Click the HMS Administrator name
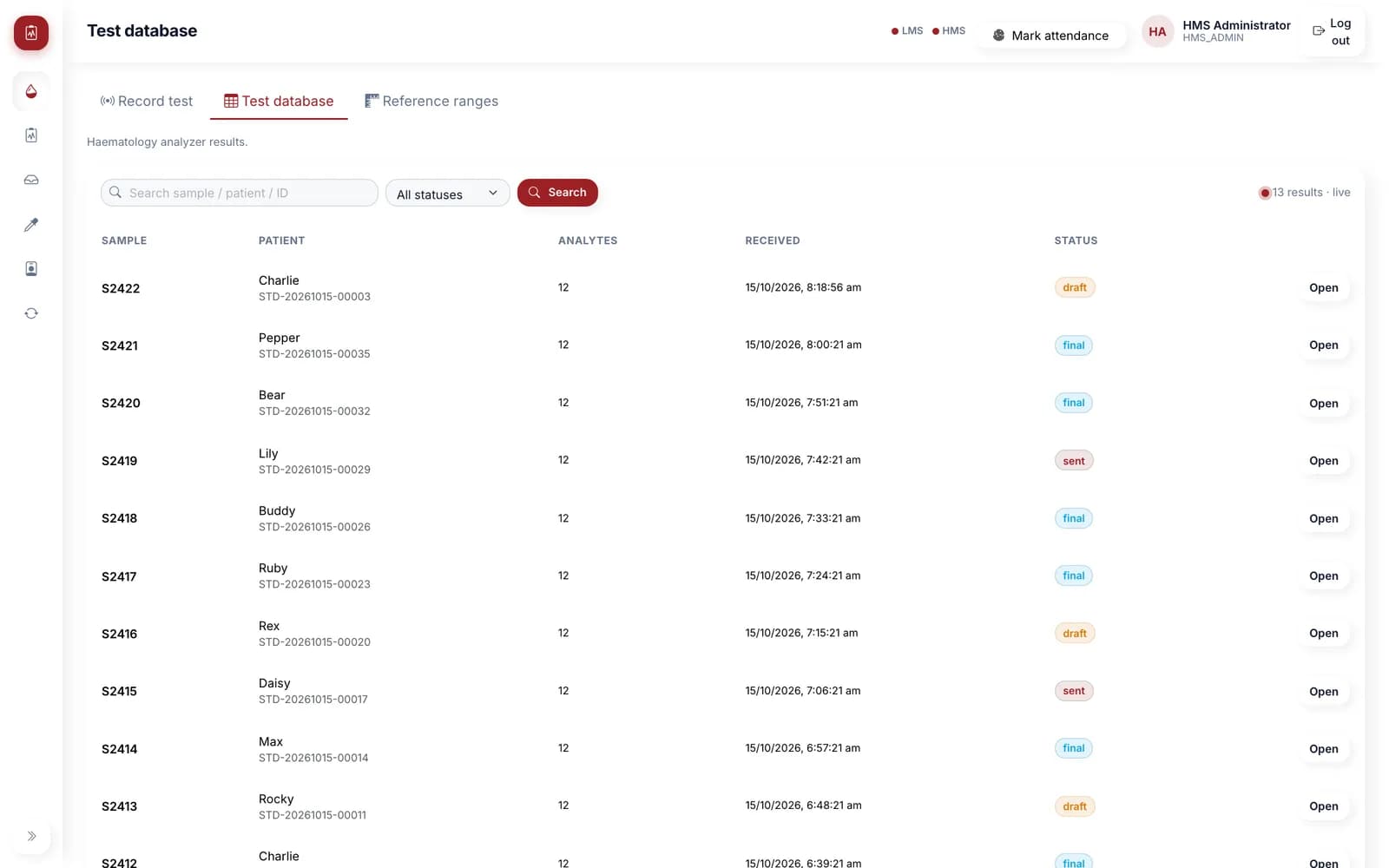 [x=1236, y=25]
